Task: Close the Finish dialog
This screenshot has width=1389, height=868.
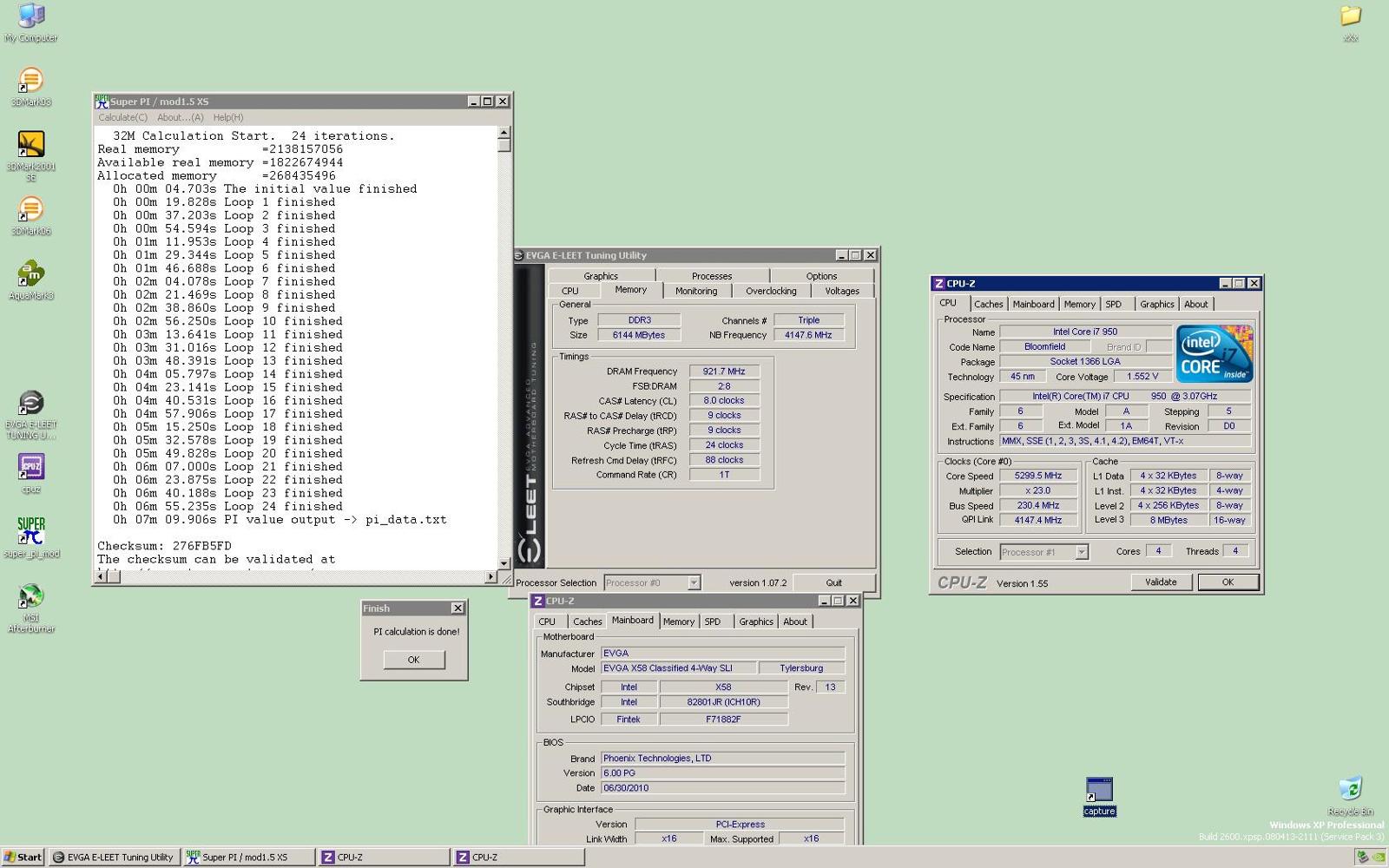Action: point(458,608)
